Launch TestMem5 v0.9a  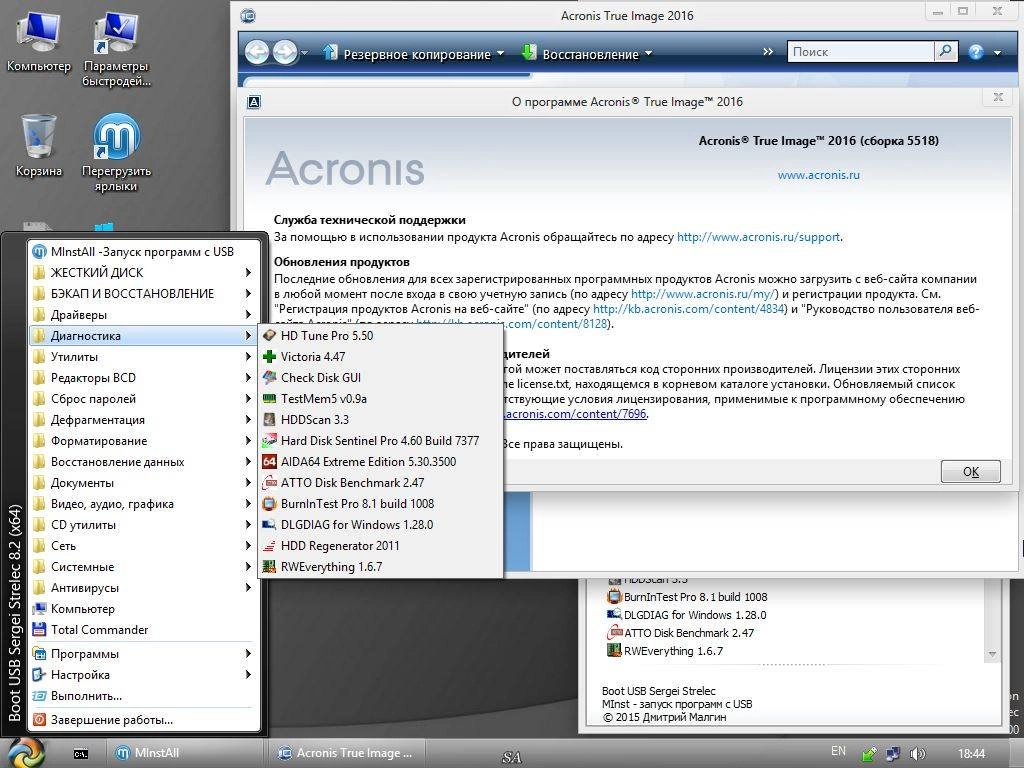point(381,398)
